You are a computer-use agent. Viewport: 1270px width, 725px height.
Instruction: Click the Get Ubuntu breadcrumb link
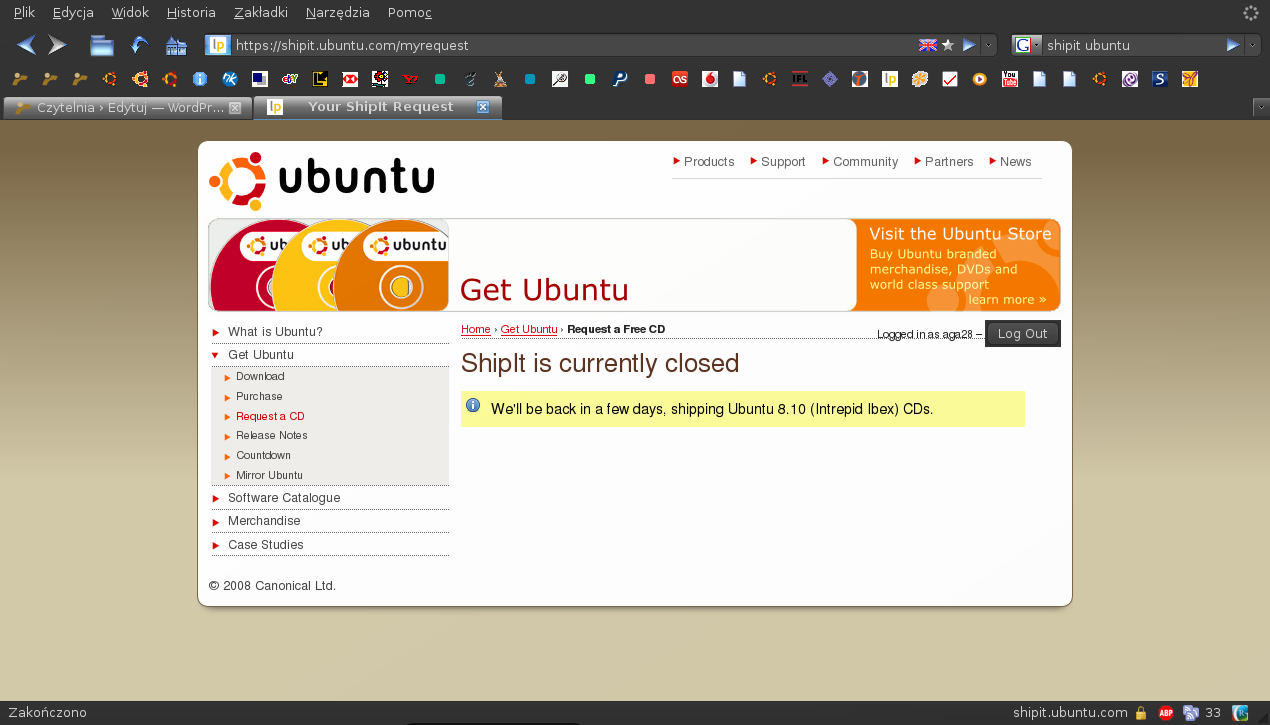click(529, 329)
